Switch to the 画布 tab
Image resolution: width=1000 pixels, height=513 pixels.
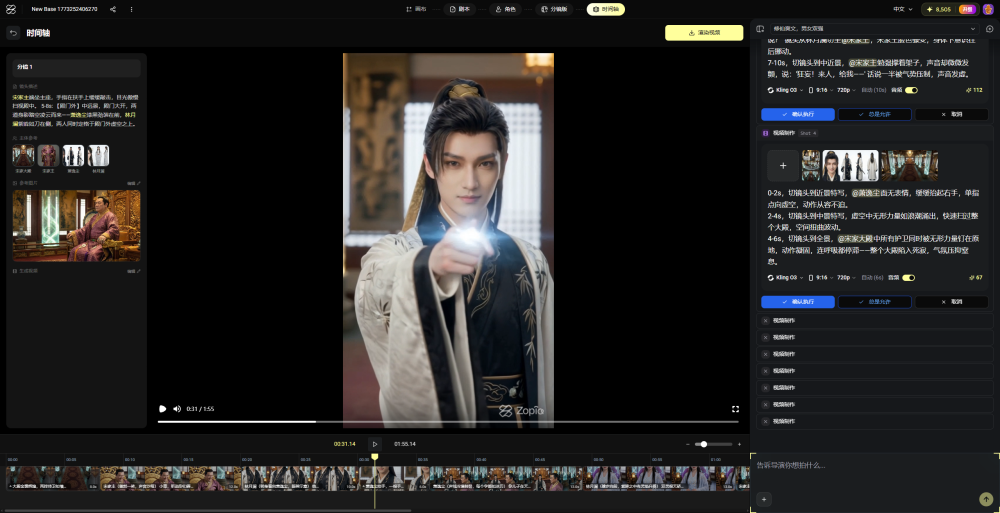tap(415, 10)
